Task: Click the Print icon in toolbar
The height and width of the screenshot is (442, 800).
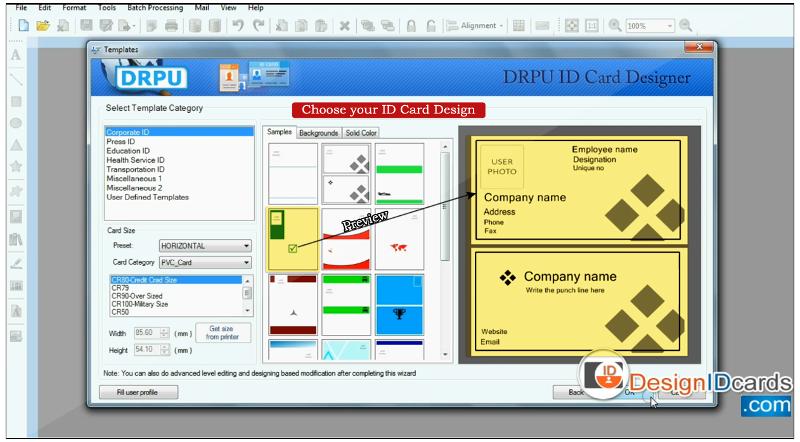Action: pyautogui.click(x=171, y=26)
